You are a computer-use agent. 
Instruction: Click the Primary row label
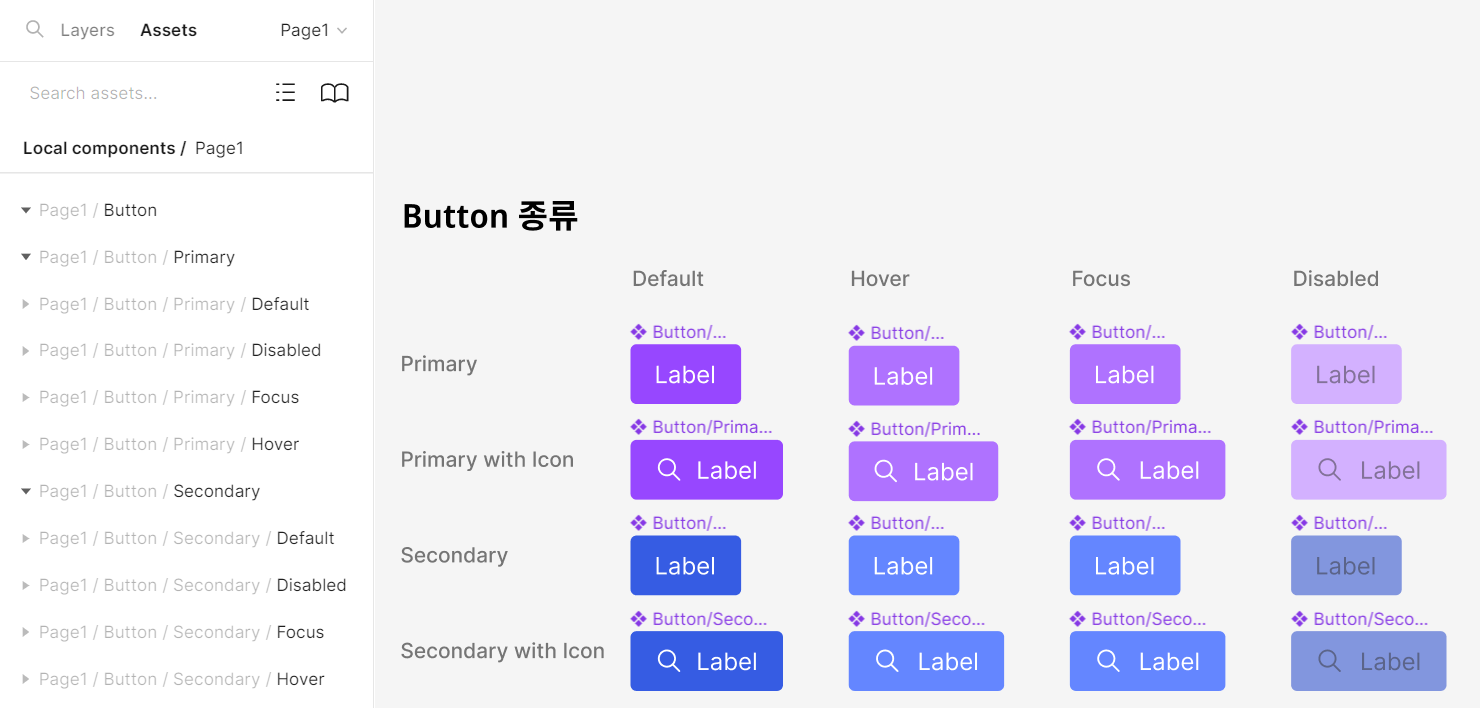(x=439, y=364)
